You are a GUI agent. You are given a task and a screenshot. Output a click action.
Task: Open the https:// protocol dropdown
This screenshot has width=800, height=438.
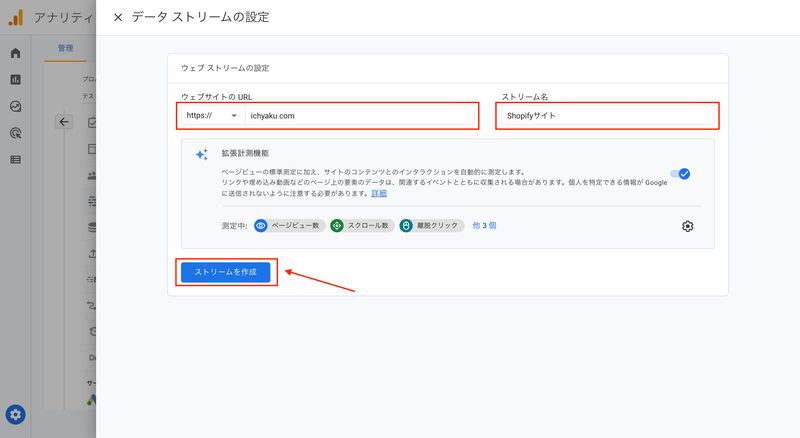coord(213,116)
